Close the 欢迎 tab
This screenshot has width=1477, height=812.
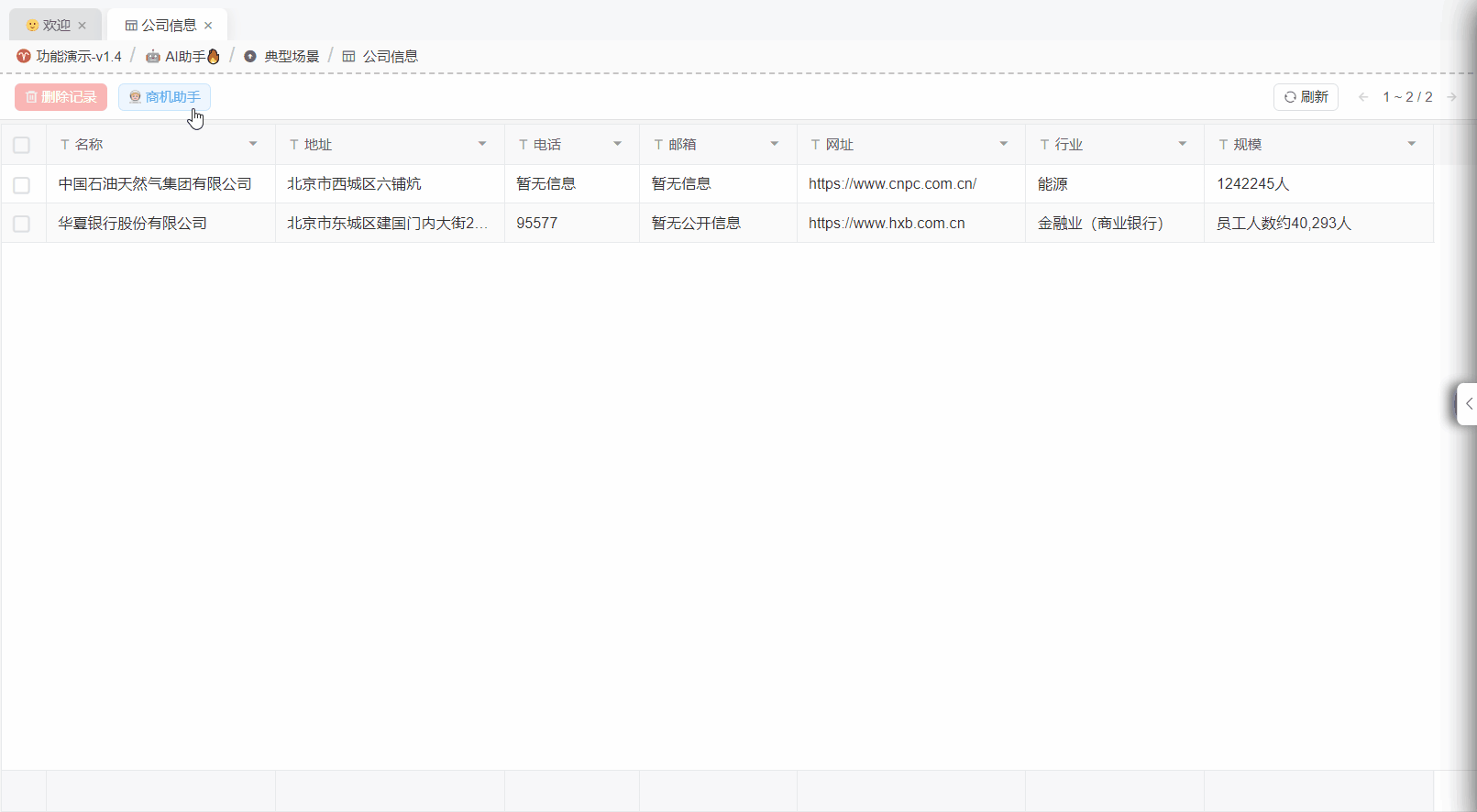pos(82,26)
